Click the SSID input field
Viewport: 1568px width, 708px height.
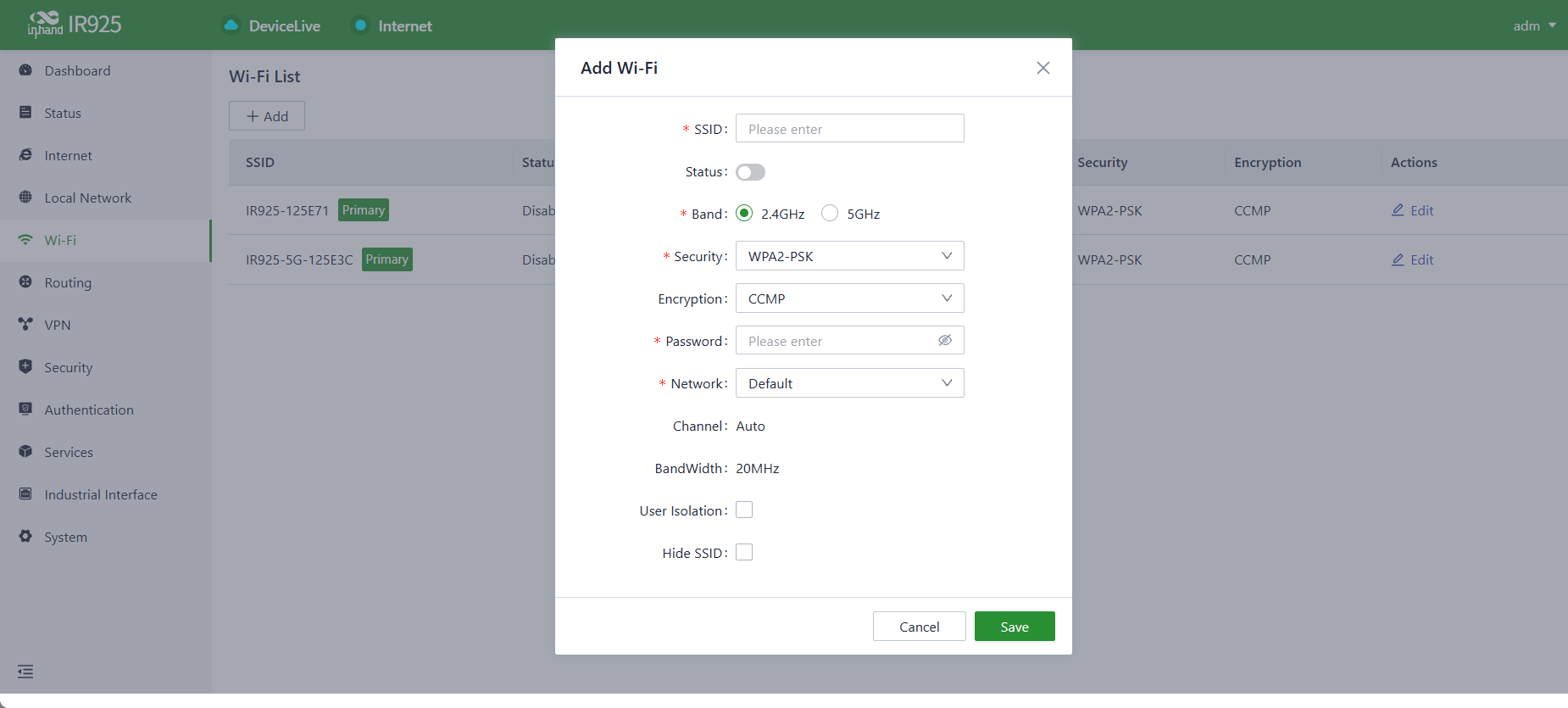tap(850, 128)
